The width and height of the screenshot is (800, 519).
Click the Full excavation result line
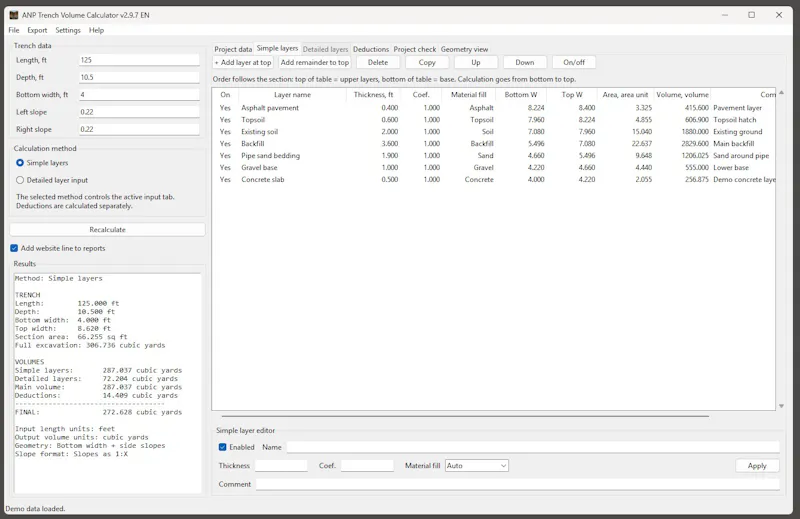coord(90,345)
